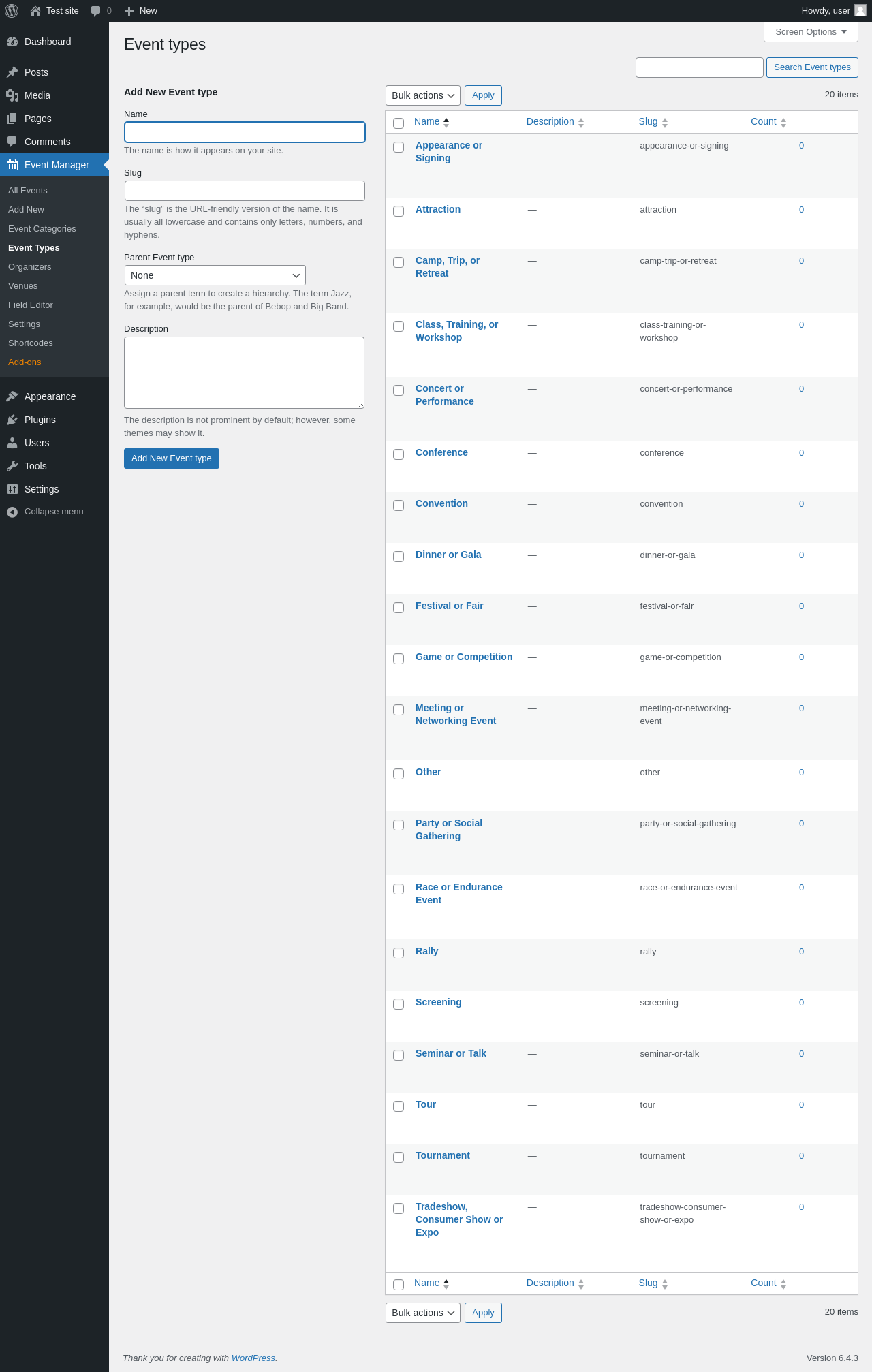The image size is (872, 1372).
Task: Open the top Bulk actions dropdown
Action: tap(422, 95)
